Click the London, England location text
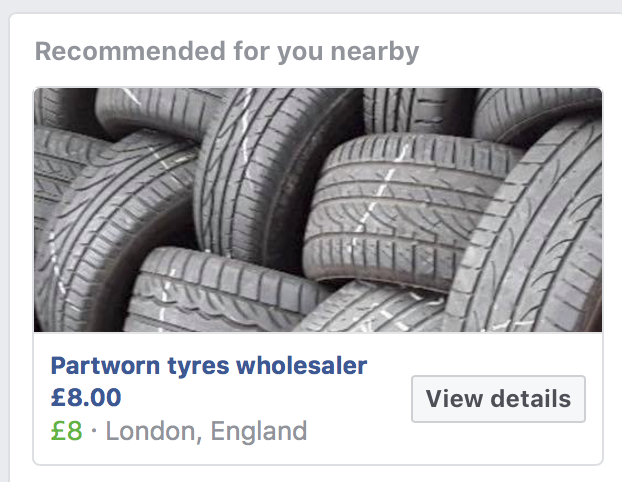Viewport: 622px width, 482px height. pos(206,431)
